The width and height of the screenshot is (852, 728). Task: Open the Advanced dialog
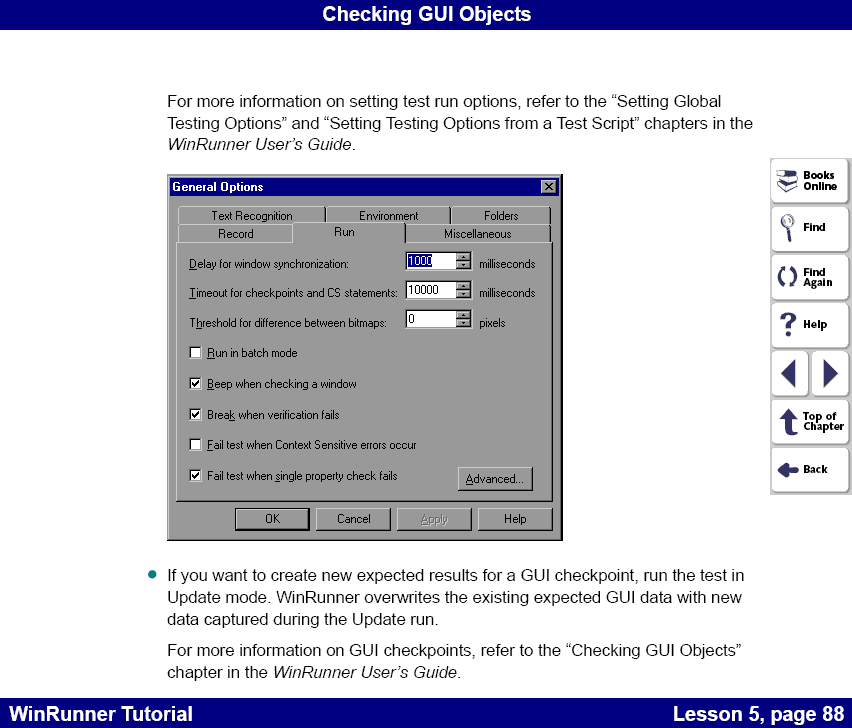tap(495, 478)
